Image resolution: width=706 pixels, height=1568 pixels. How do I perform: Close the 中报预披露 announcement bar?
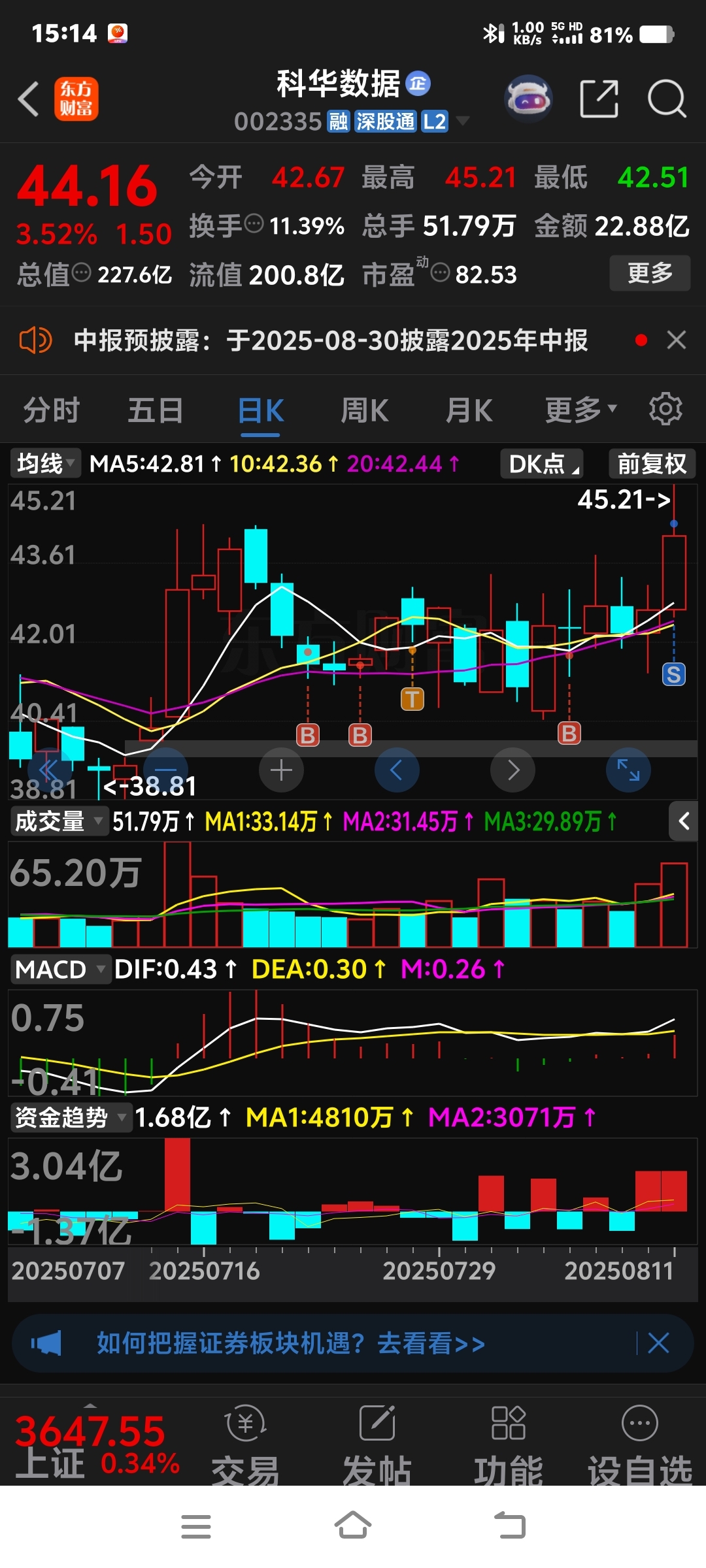coord(677,340)
